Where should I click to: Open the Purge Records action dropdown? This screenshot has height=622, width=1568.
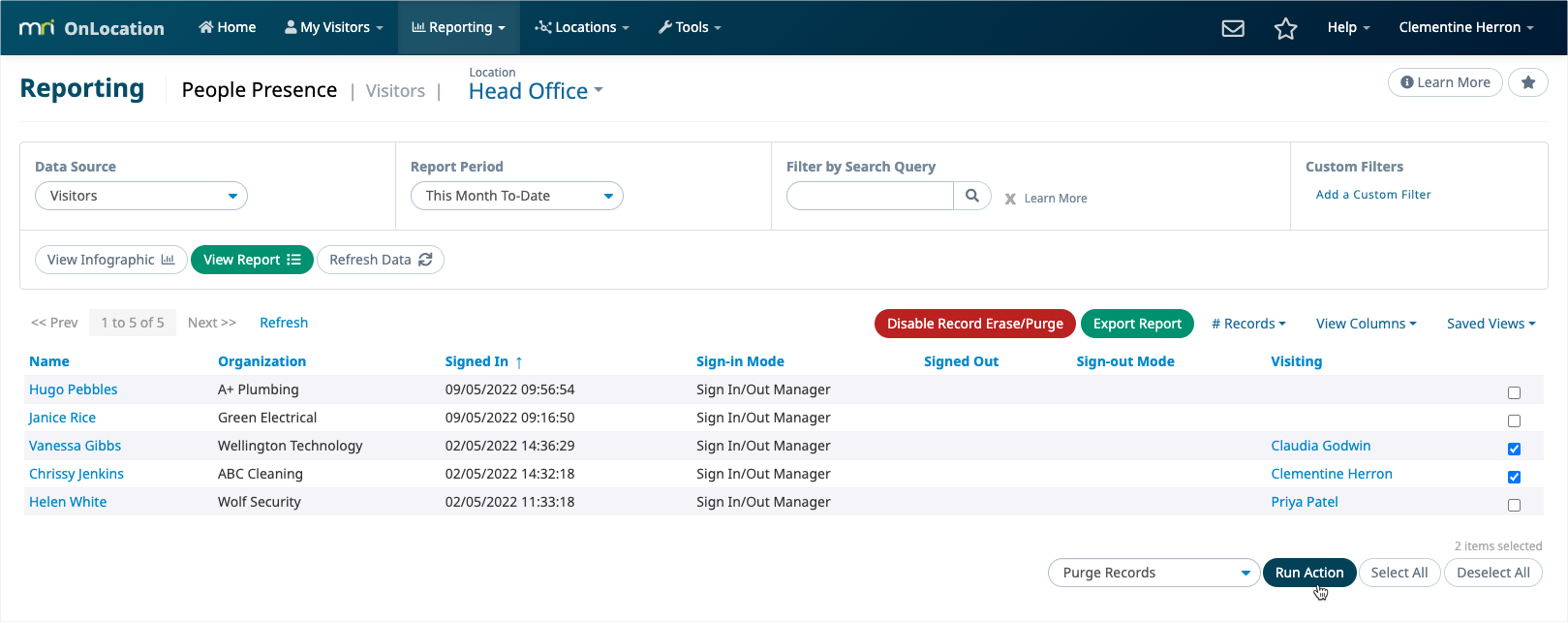[1154, 573]
